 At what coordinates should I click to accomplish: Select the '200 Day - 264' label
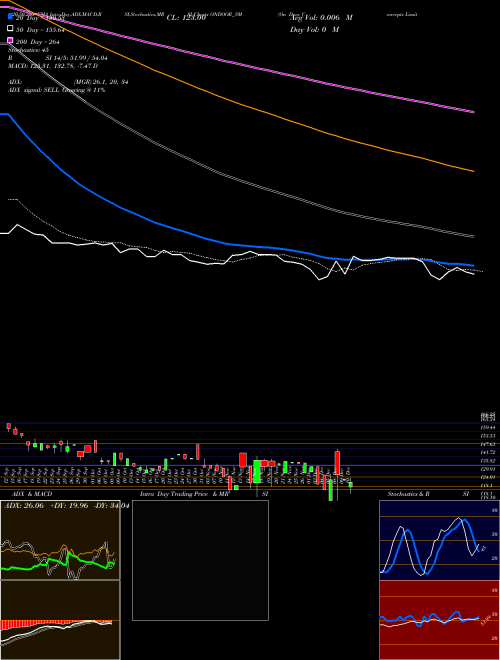click(x=37, y=42)
